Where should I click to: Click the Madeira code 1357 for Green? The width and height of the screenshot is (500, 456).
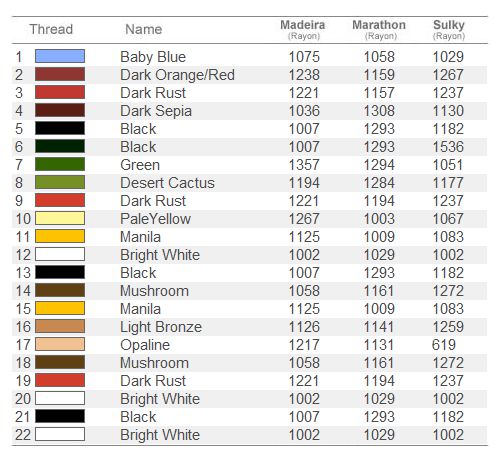coord(304,165)
